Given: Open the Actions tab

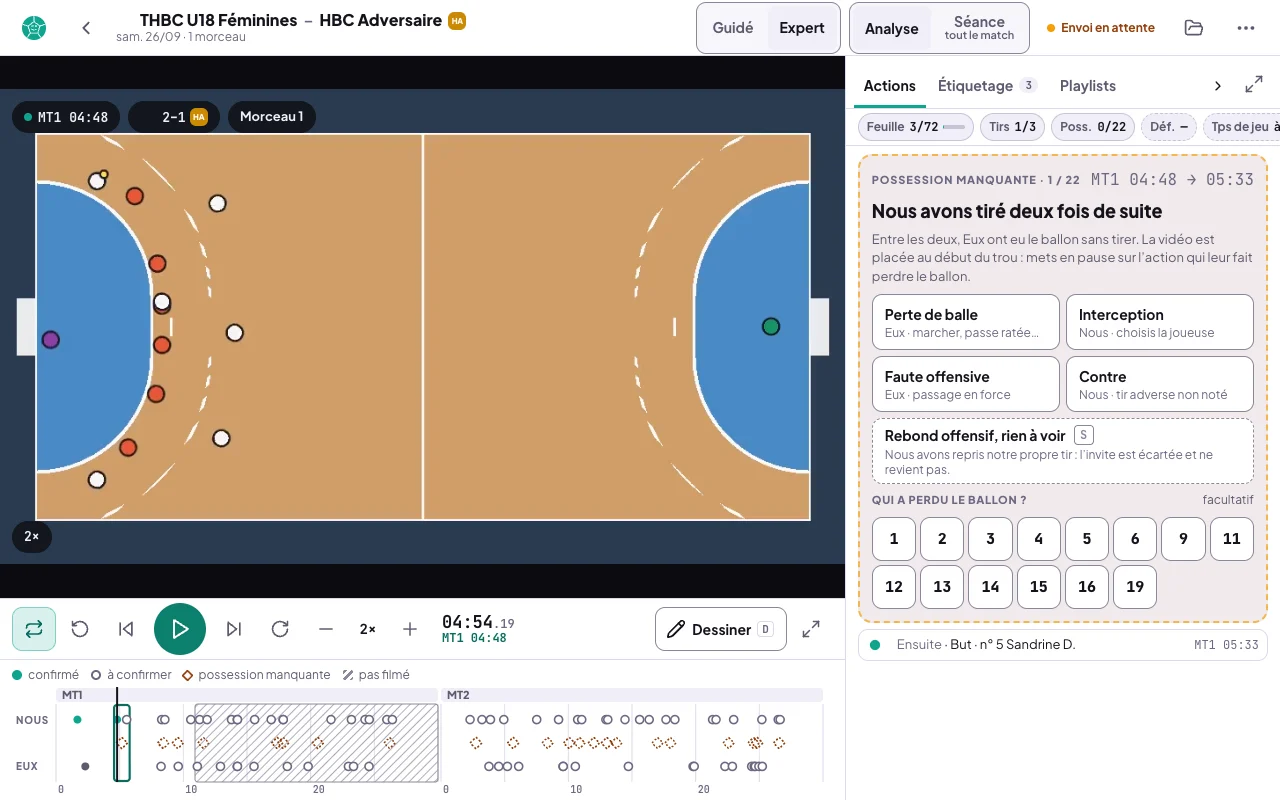Looking at the screenshot, I should tap(890, 86).
